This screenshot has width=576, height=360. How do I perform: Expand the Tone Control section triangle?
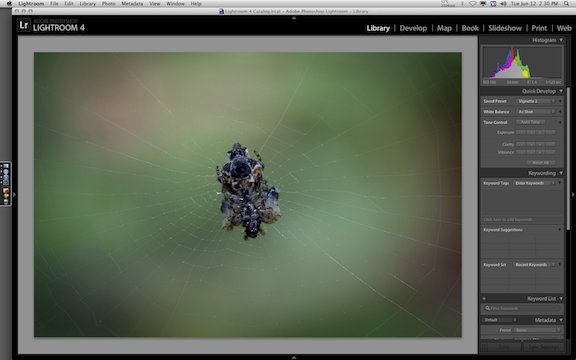(x=560, y=122)
